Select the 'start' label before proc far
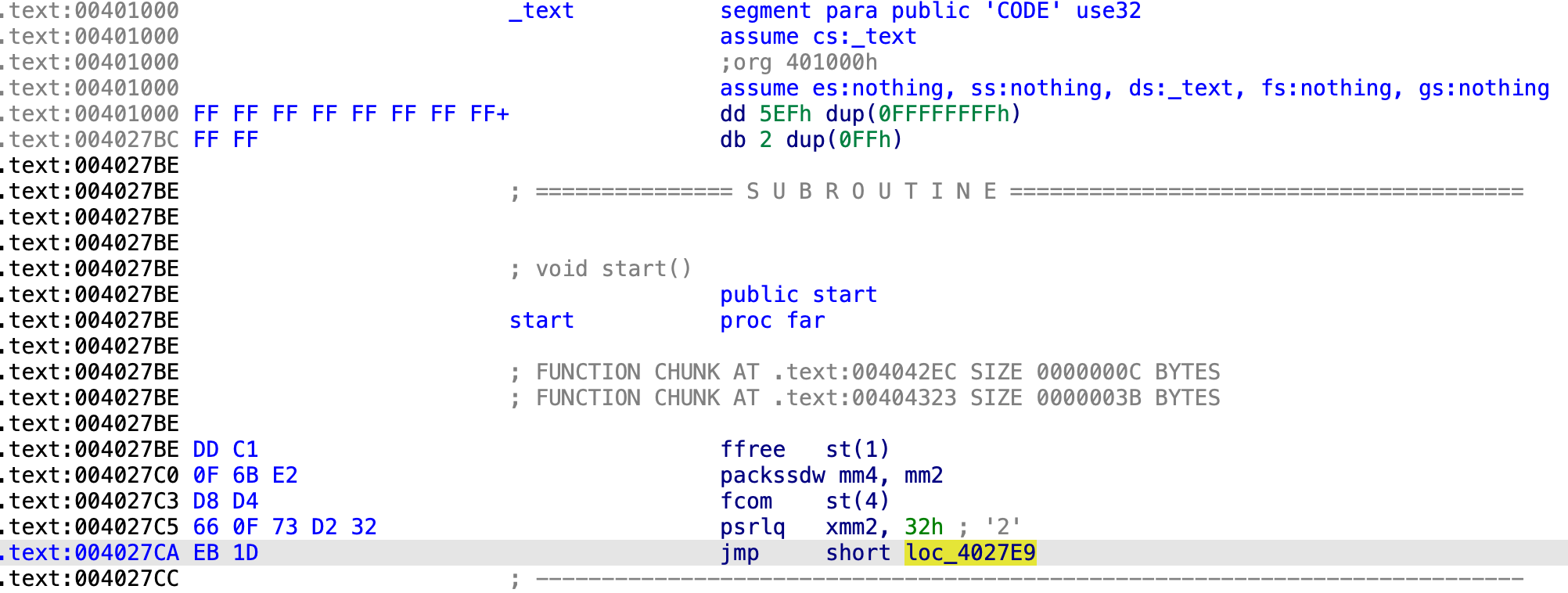The height and width of the screenshot is (593, 1568). 541,321
